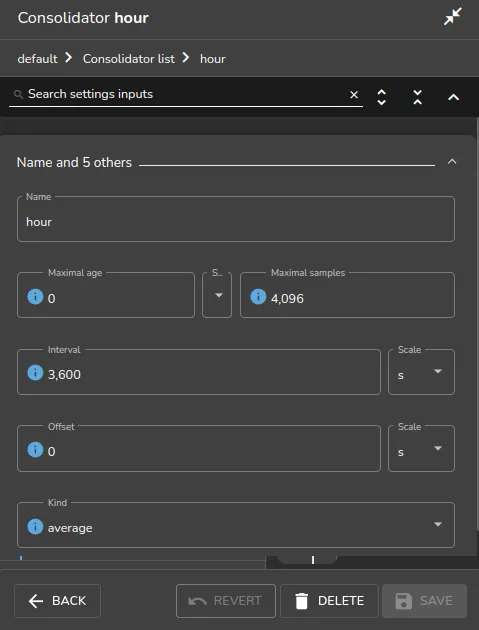The width and height of the screenshot is (479, 630).
Task: Open the Offset Scale dropdown
Action: pyautogui.click(x=421, y=448)
